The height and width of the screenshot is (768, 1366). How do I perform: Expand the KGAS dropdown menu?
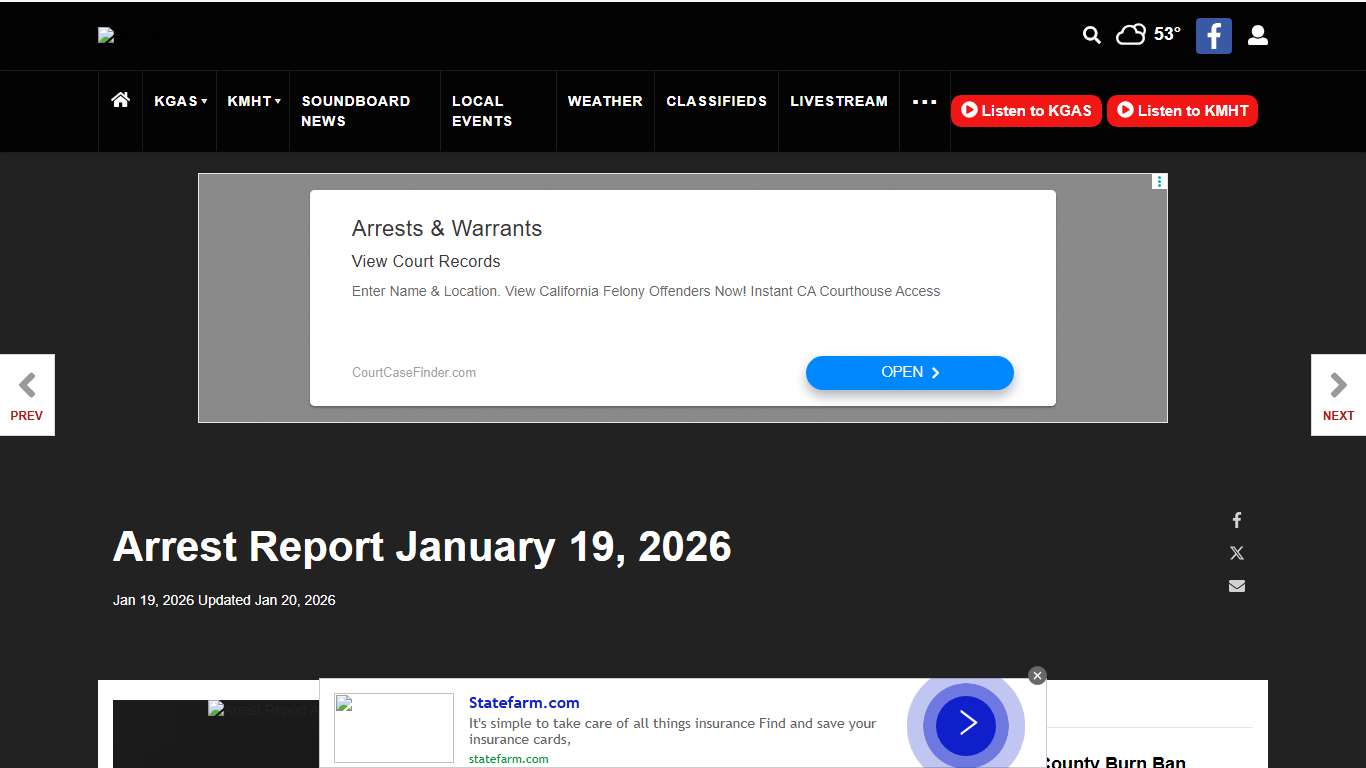[180, 100]
